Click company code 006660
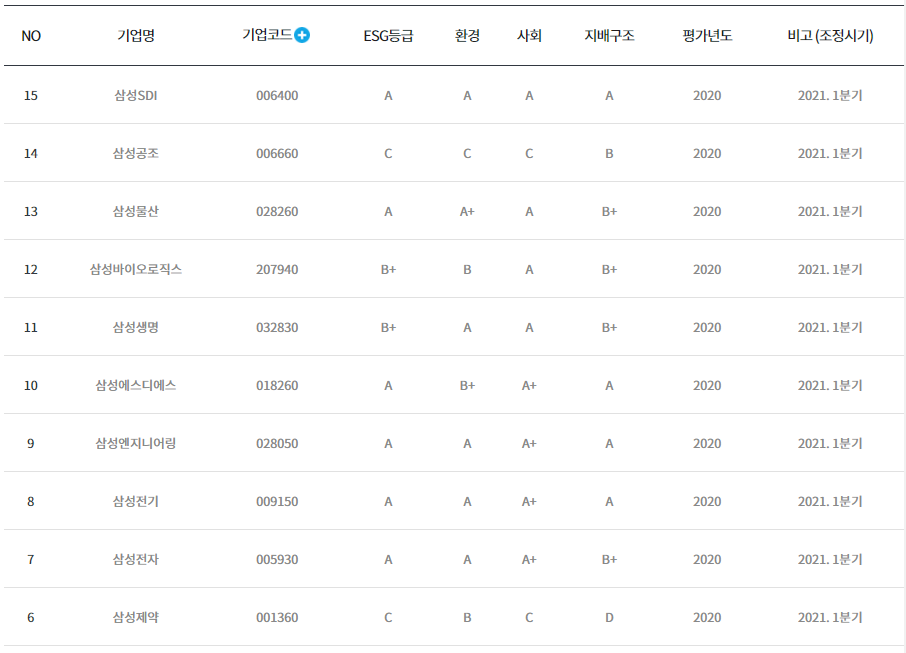The image size is (906, 653). pyautogui.click(x=277, y=153)
